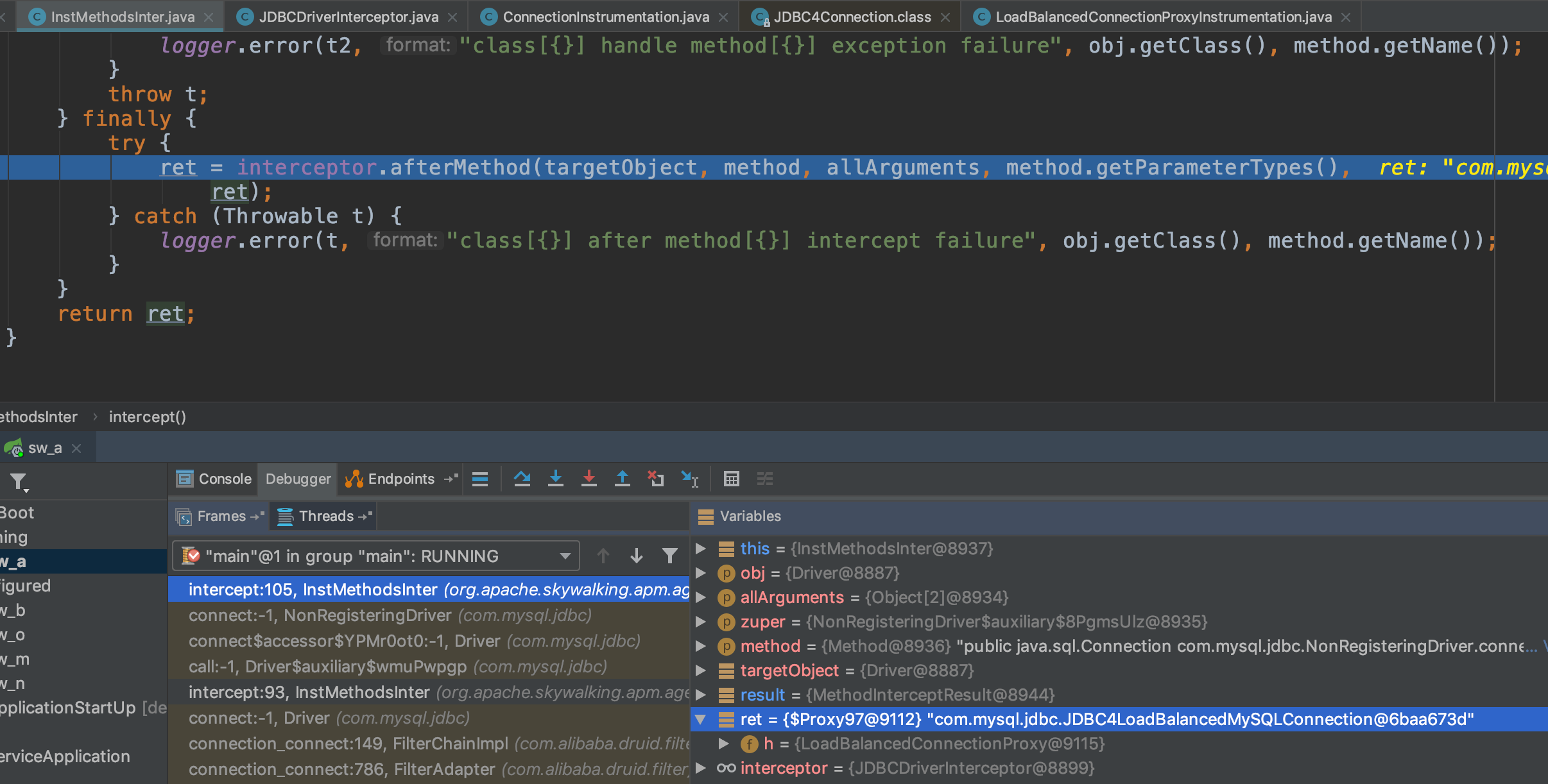This screenshot has height=784, width=1548.
Task: Click the Drop Frame icon
Action: (x=655, y=479)
